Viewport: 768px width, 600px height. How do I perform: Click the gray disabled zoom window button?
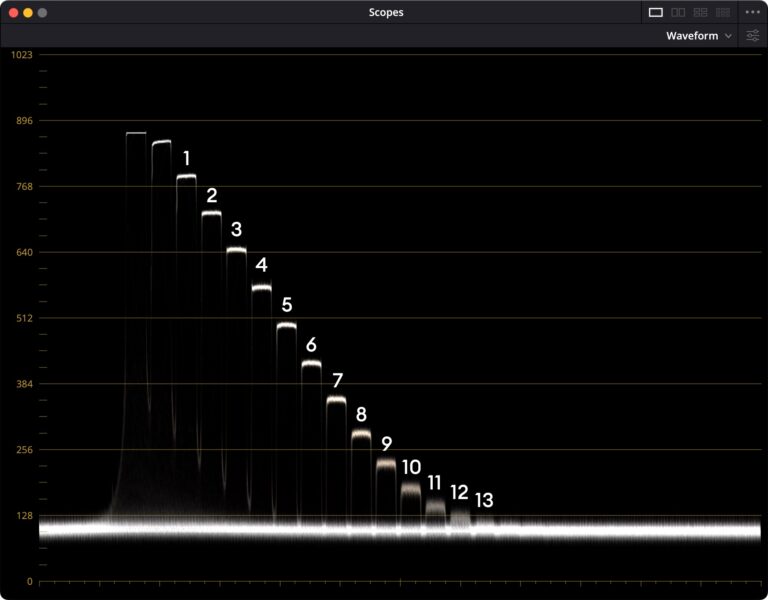pyautogui.click(x=42, y=13)
